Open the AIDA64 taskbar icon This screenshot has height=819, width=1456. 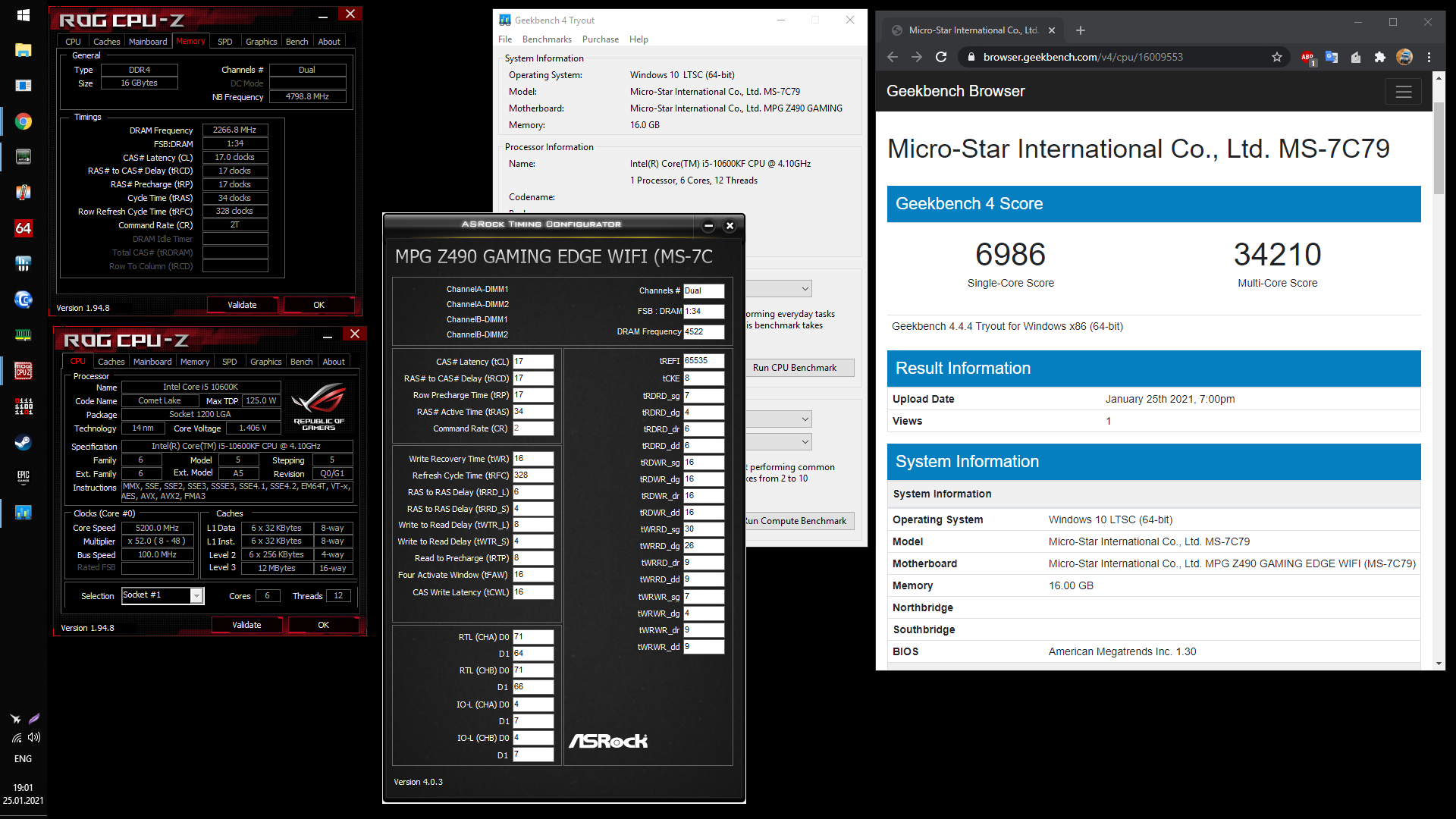24,228
